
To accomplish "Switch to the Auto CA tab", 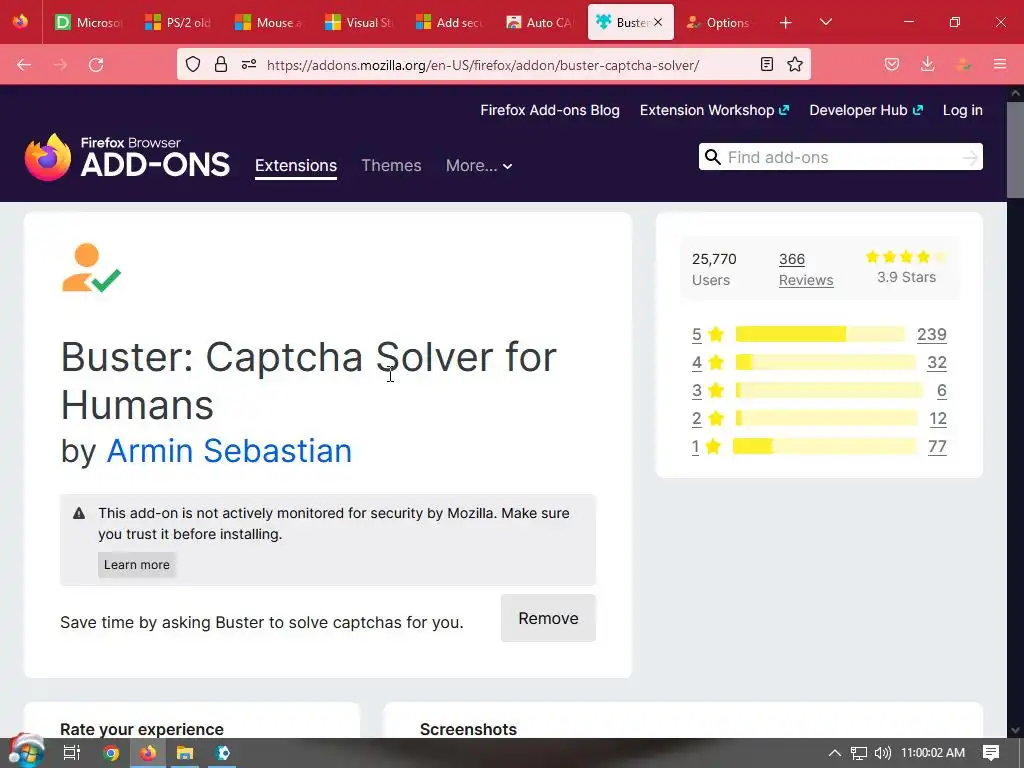I will click(539, 22).
